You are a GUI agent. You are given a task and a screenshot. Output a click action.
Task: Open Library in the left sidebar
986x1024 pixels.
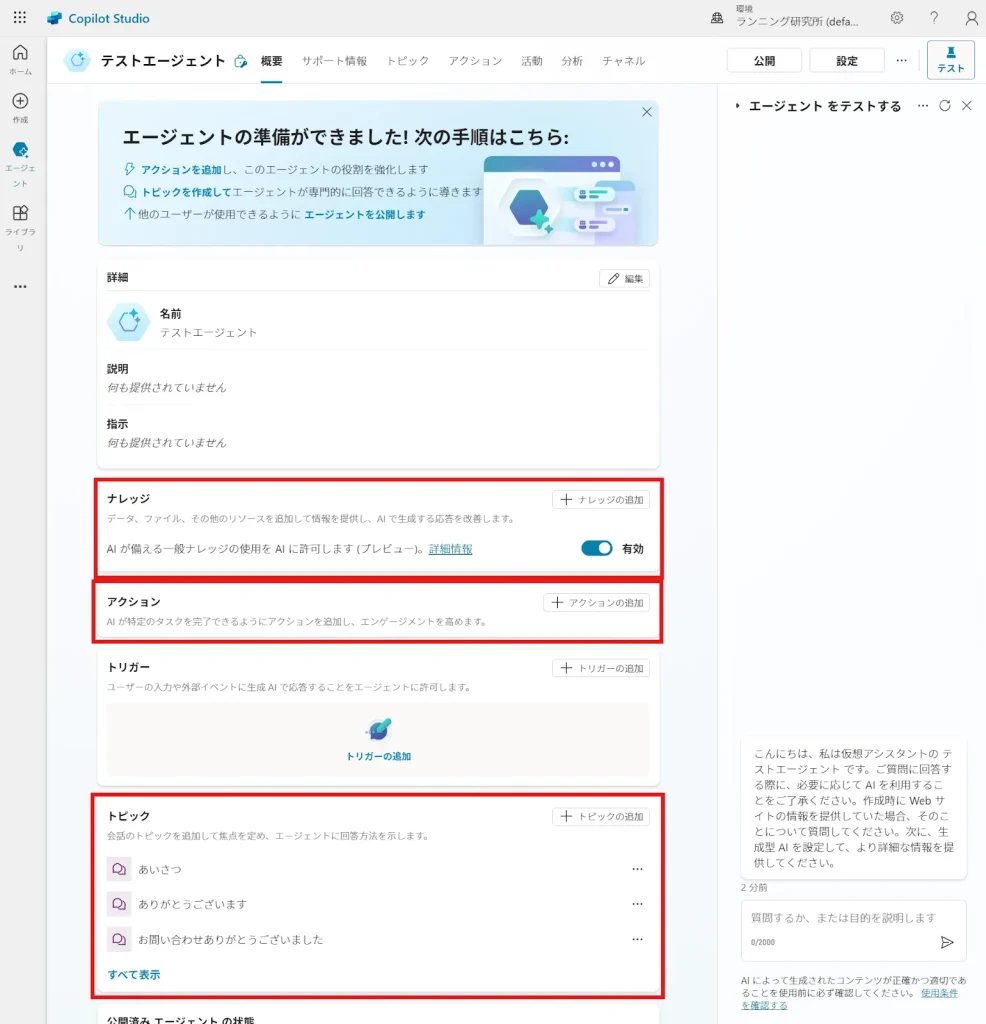point(20,220)
